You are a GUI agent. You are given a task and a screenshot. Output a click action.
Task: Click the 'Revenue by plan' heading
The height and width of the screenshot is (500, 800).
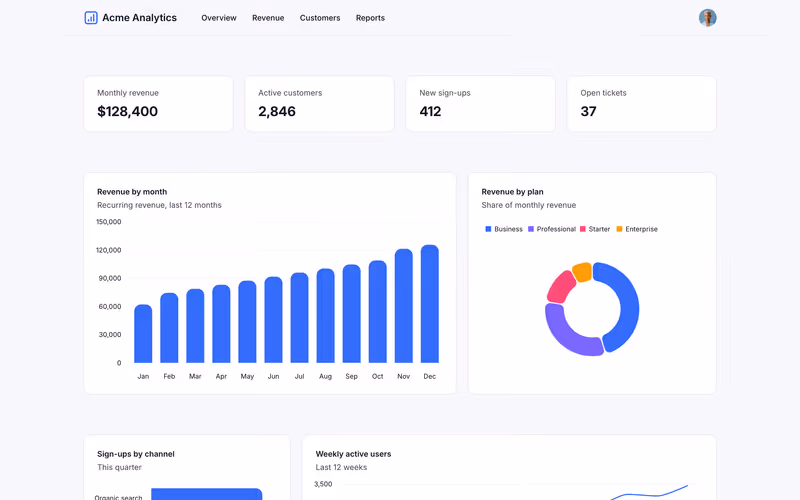pos(512,192)
